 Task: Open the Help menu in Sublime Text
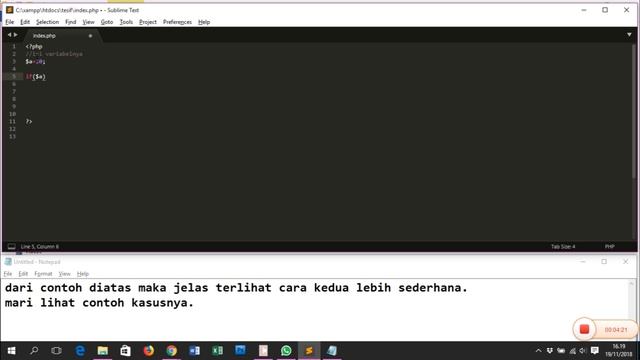tap(204, 22)
